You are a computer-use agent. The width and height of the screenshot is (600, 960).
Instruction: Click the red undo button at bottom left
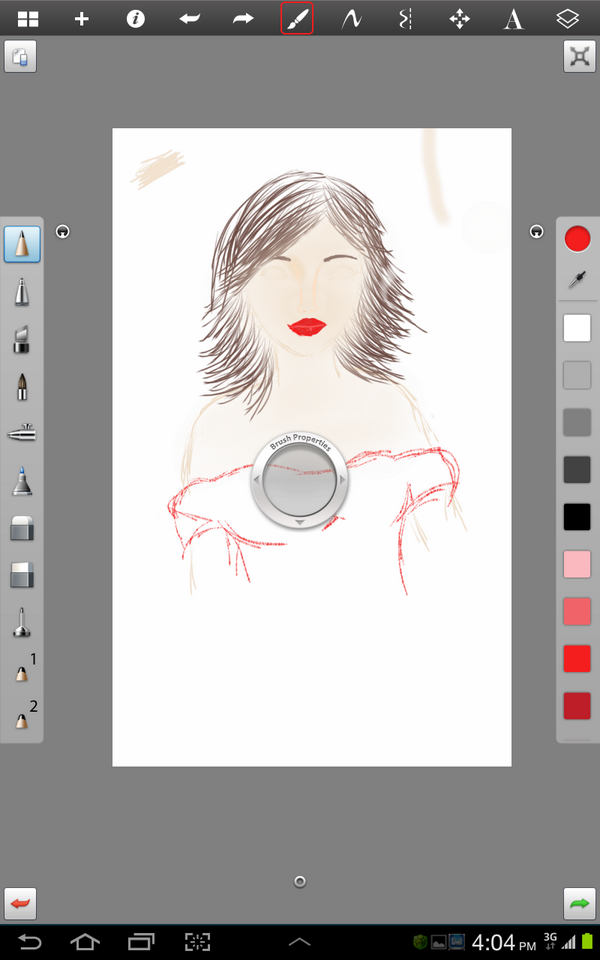[20, 904]
